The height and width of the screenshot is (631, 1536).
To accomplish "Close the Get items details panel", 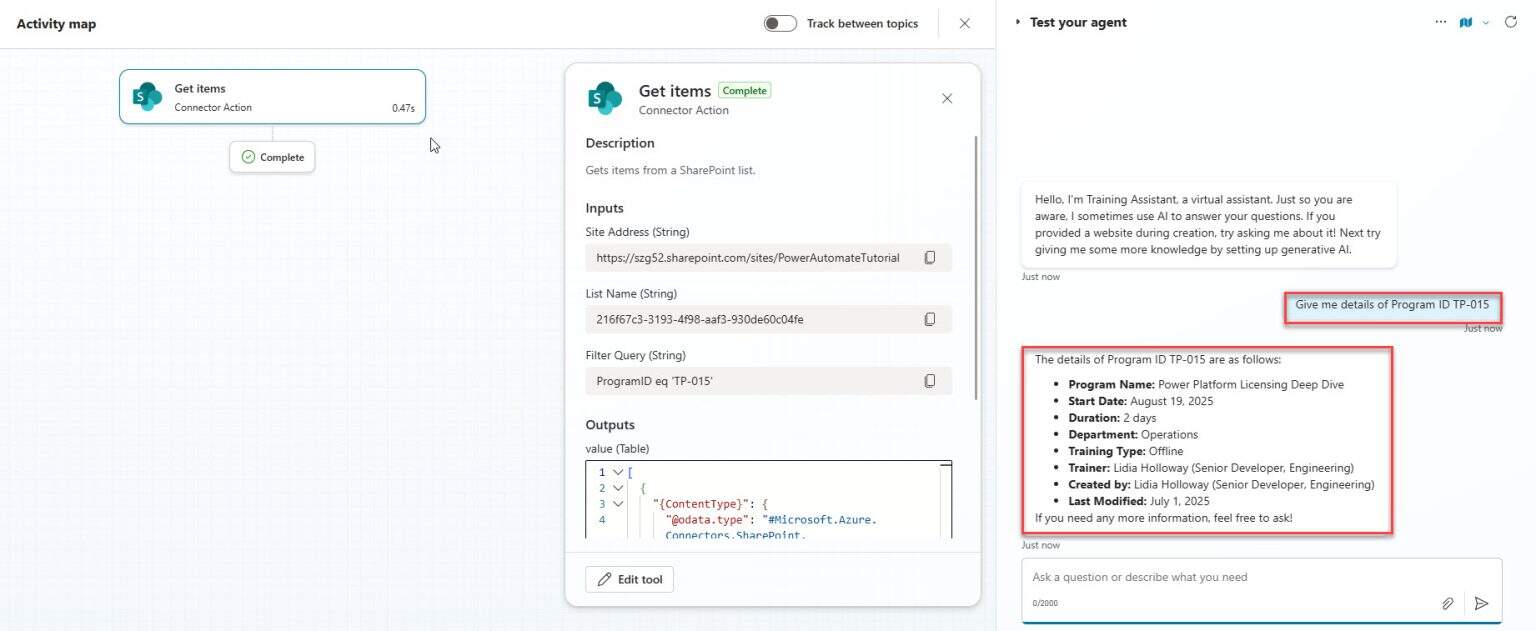I will (947, 98).
